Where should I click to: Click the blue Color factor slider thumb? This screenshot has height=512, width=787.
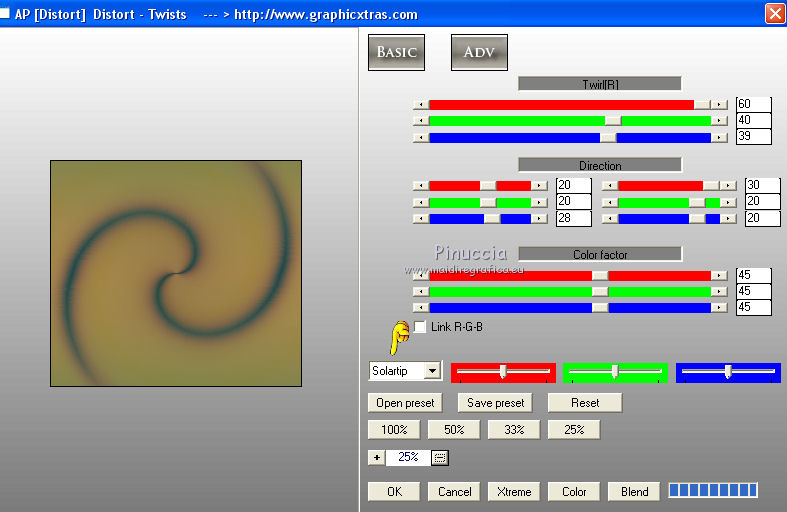tap(600, 308)
